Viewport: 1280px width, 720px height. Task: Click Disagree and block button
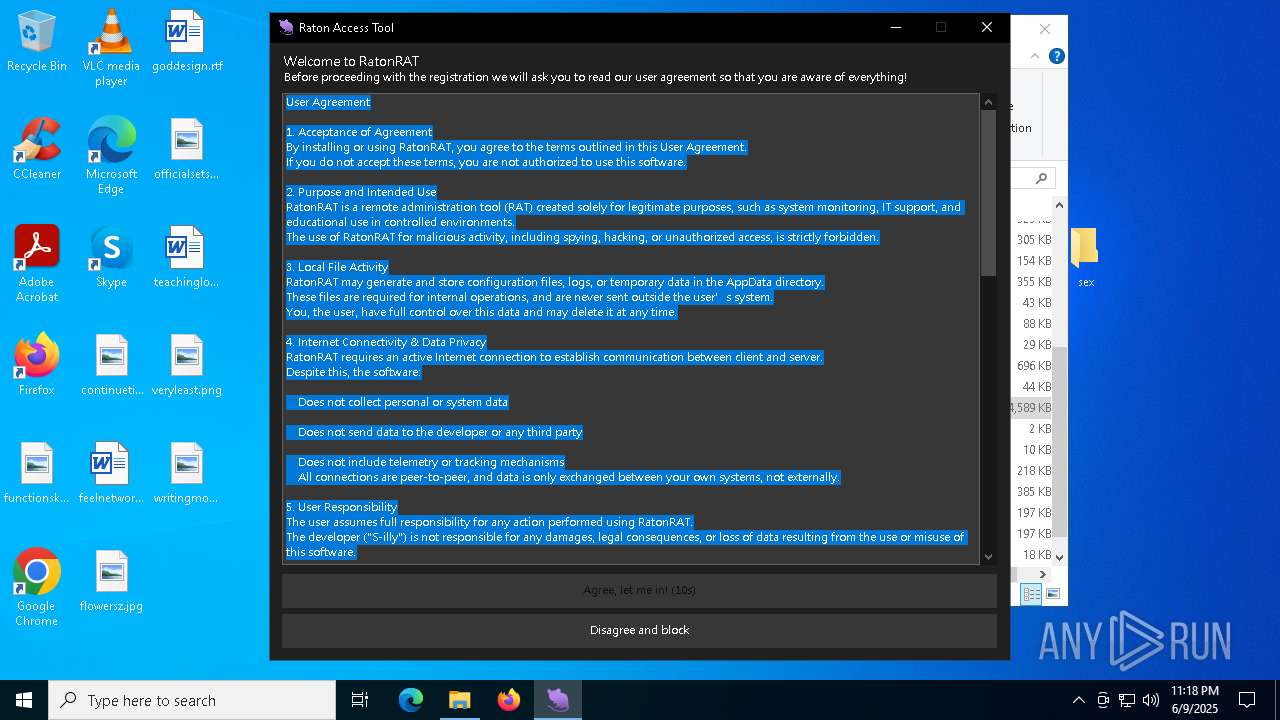[x=639, y=630]
